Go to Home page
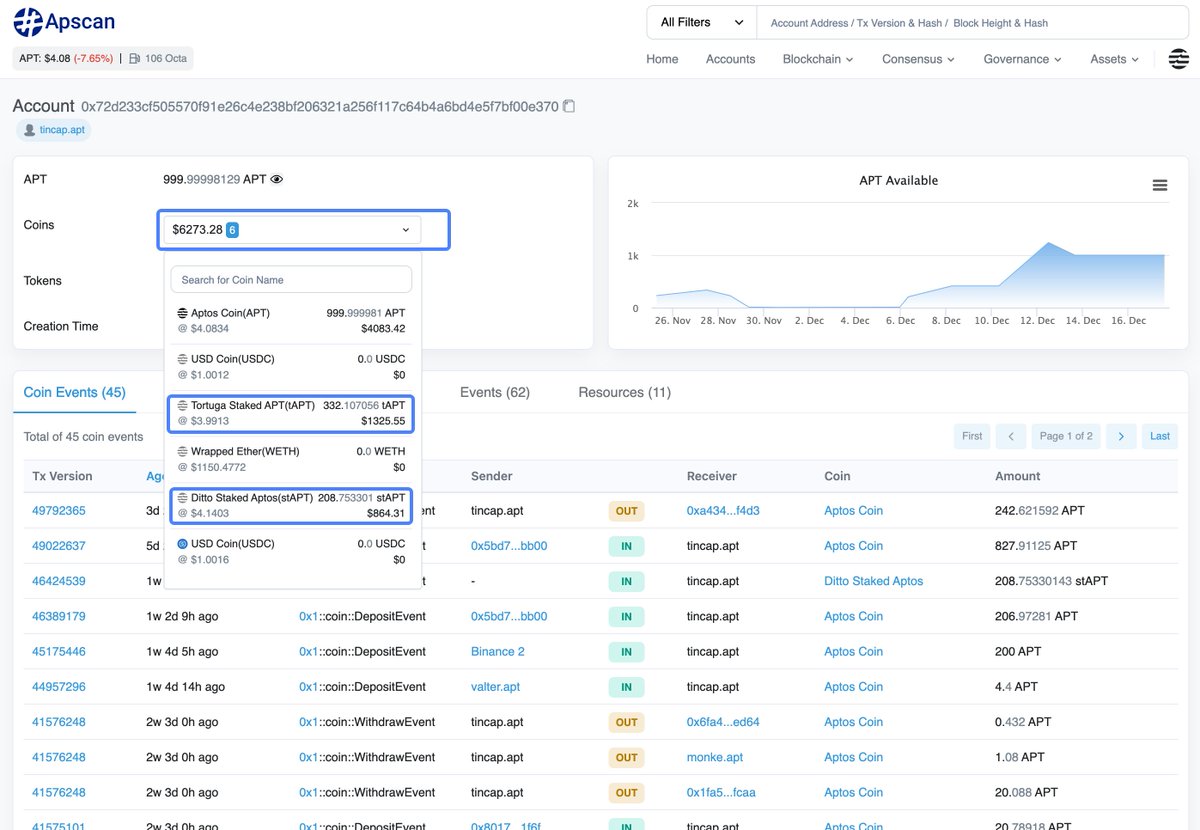The width and height of the screenshot is (1200, 830). click(662, 59)
